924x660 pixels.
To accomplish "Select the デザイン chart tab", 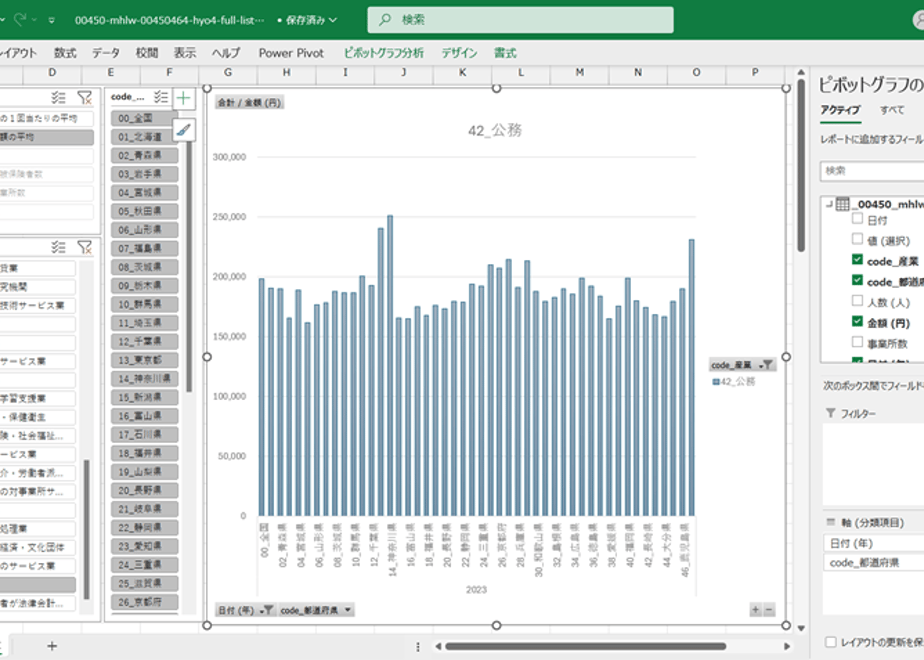I will 459,53.
